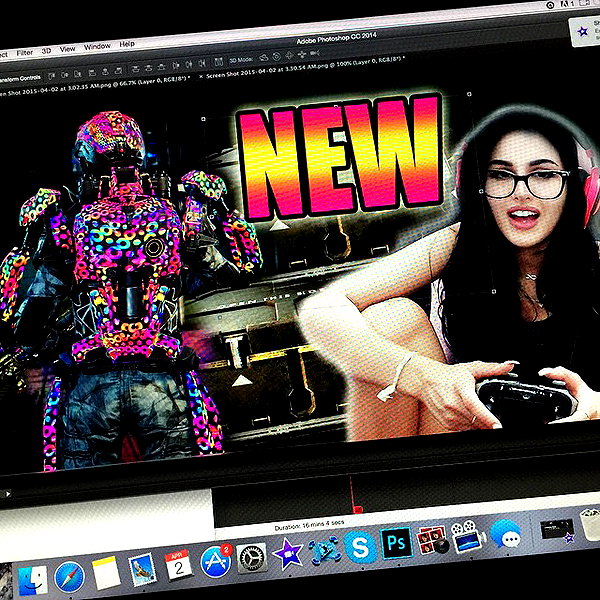This screenshot has height=600, width=600.
Task: Open Finder from the dock
Action: (33, 581)
